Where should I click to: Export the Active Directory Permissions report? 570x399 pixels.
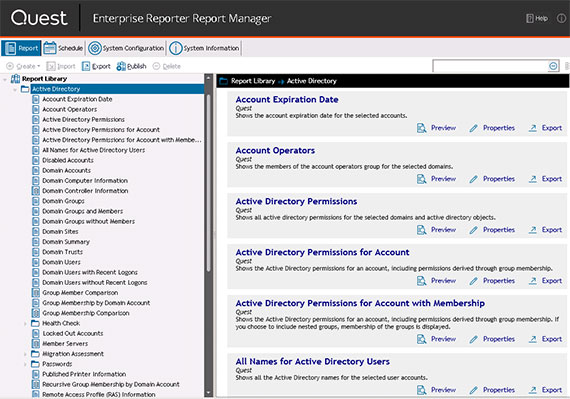tap(545, 230)
